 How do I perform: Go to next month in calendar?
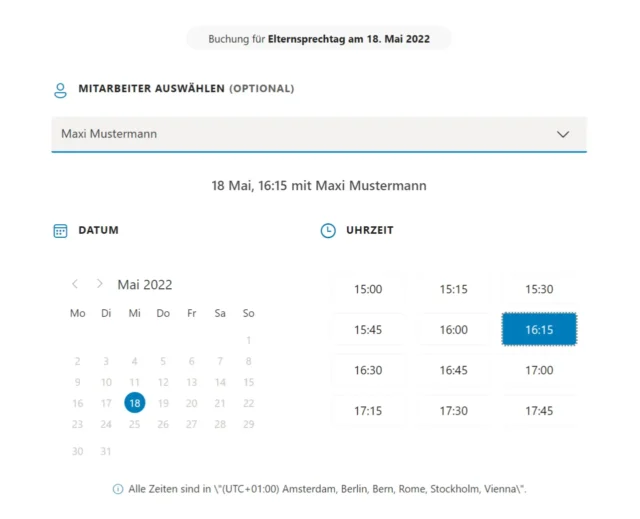pos(99,284)
